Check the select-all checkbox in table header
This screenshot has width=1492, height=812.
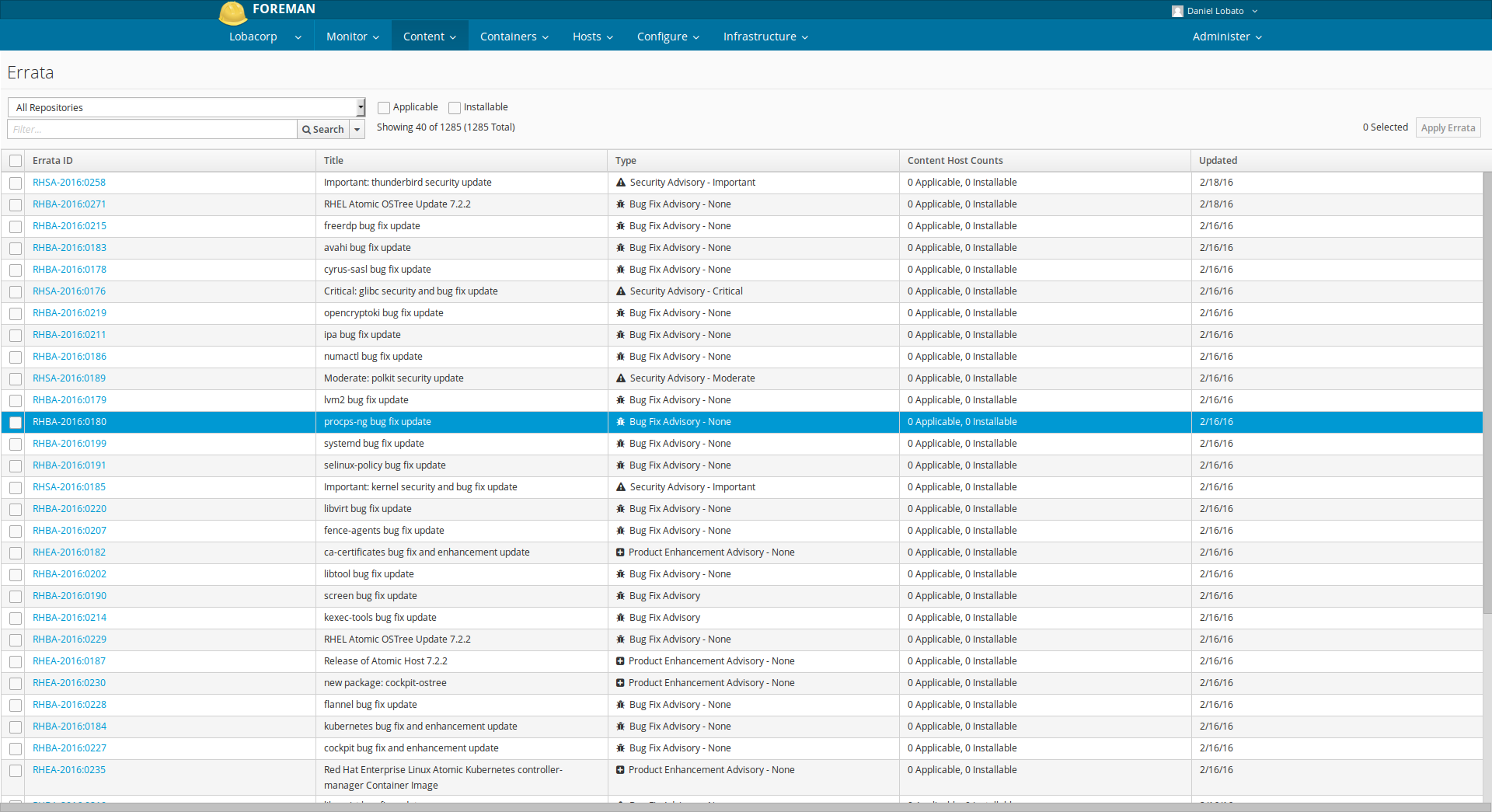coord(16,161)
